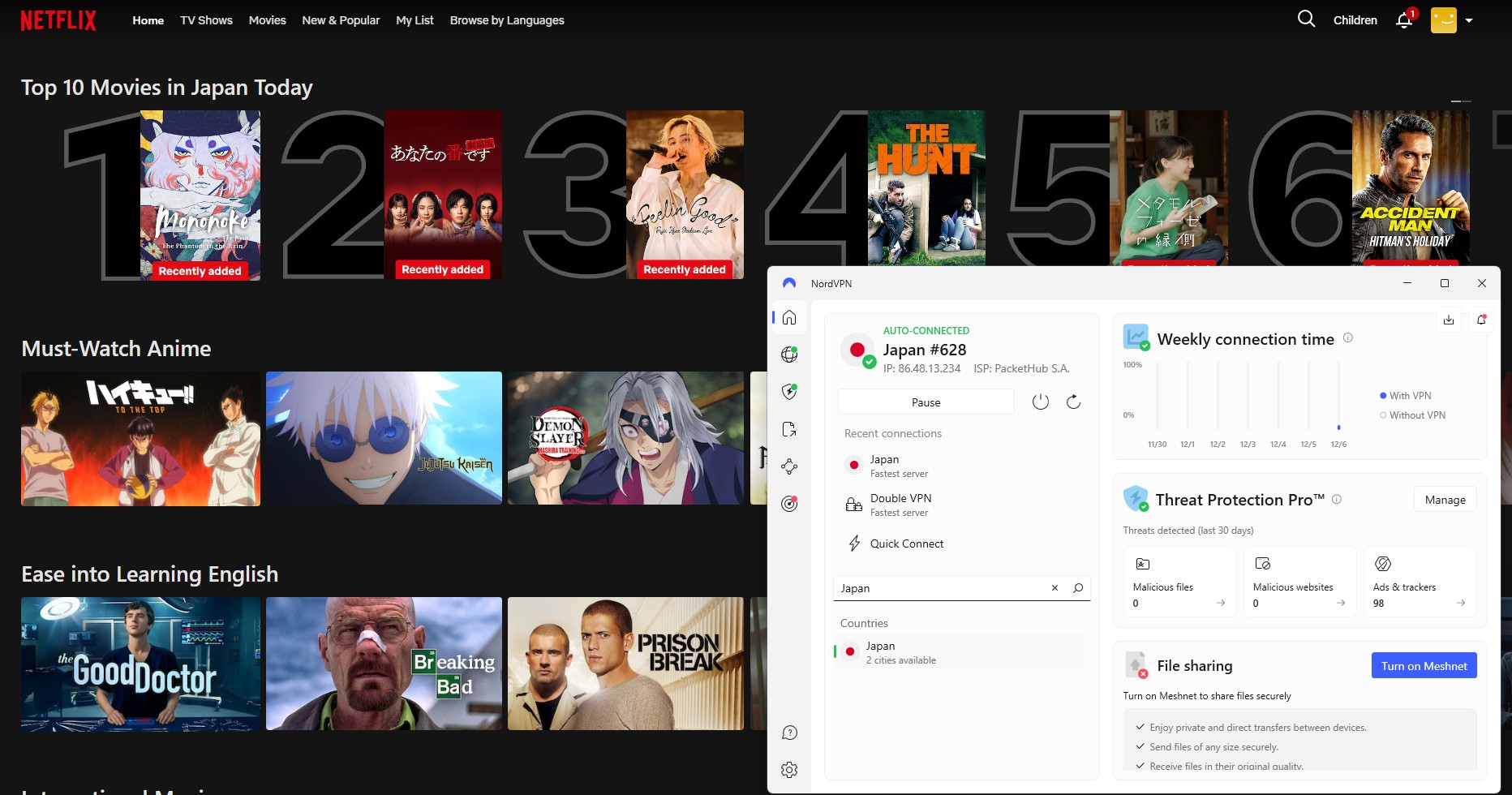Click the Without VPN legend item
The width and height of the screenshot is (1512, 795).
[x=1413, y=415]
